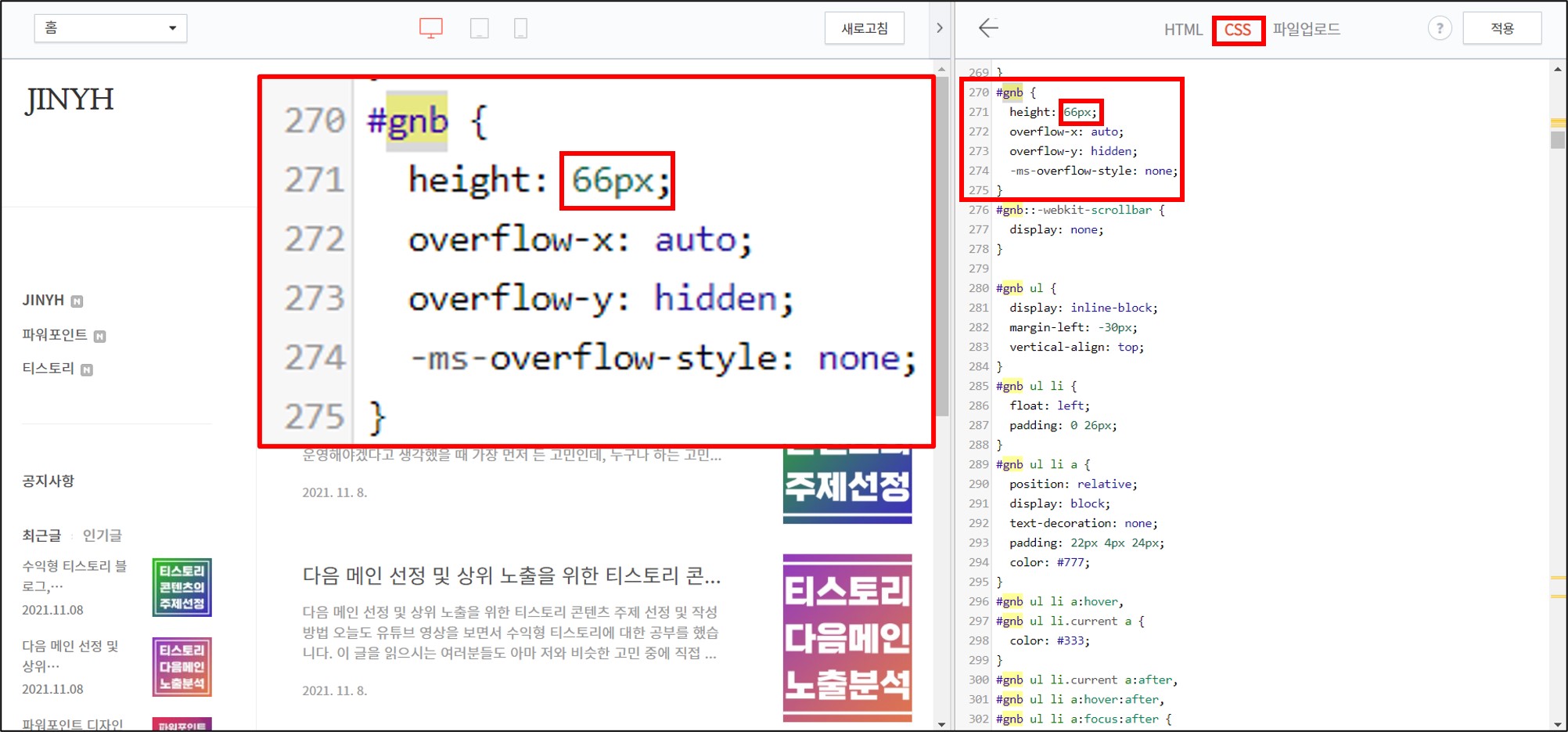
Task: Open the 공지사항 notices link
Action: coord(48,481)
